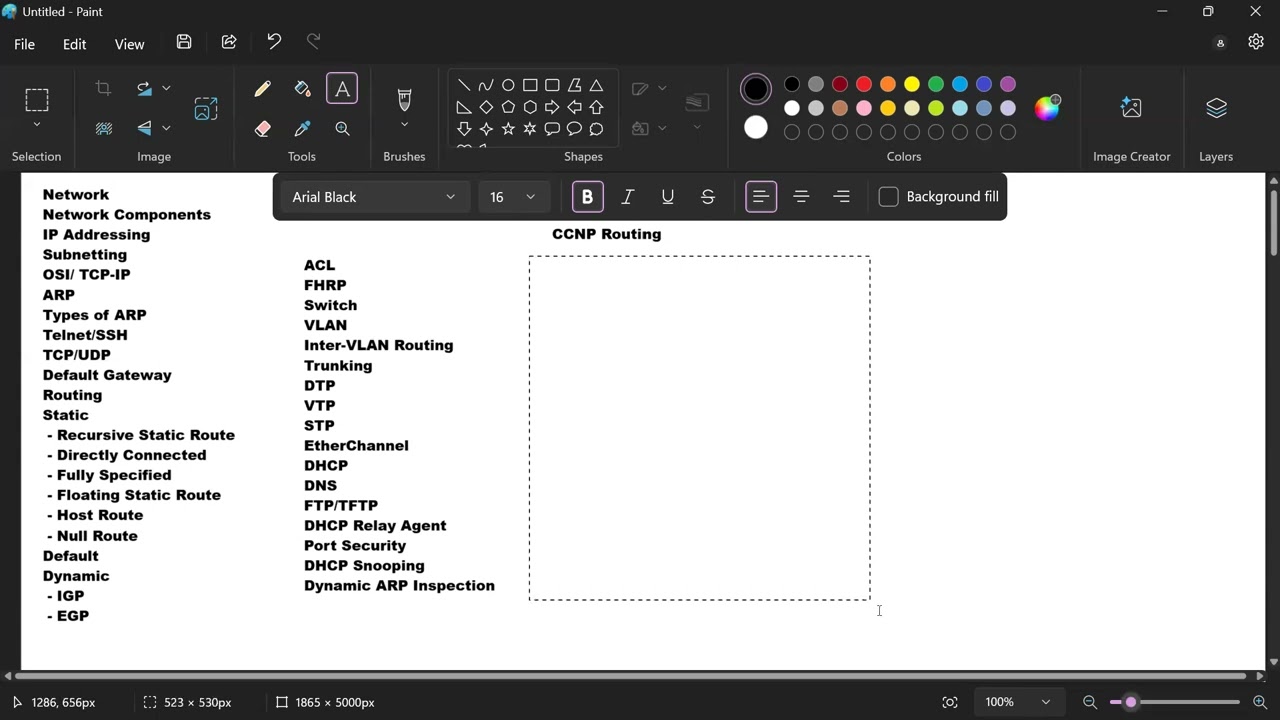Image resolution: width=1280 pixels, height=720 pixels.
Task: Select the Rectangle shape
Action: tap(530, 85)
